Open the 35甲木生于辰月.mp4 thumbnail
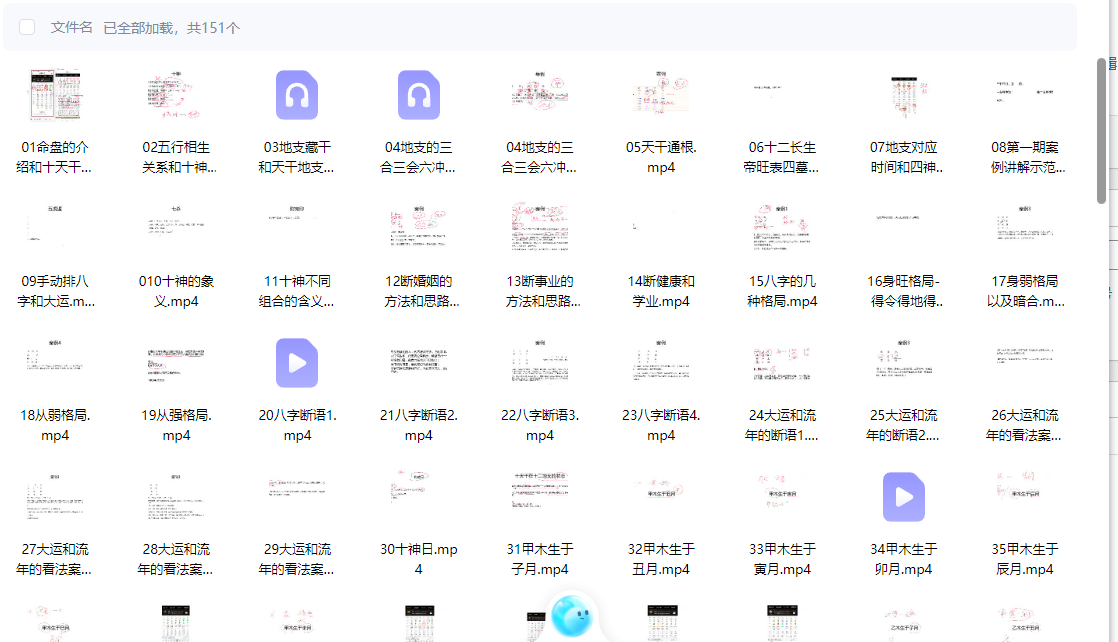 coord(1025,497)
